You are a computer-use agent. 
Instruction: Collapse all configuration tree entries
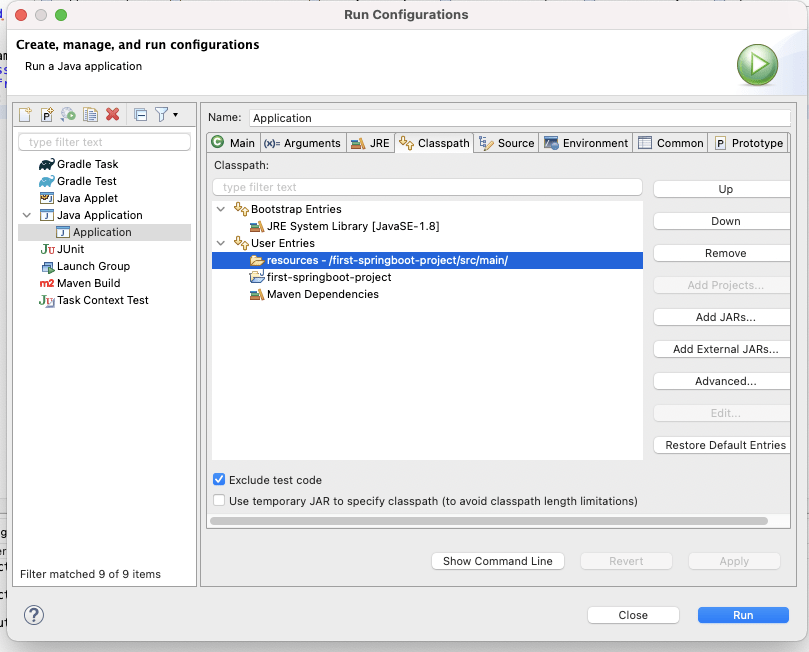[x=142, y=115]
